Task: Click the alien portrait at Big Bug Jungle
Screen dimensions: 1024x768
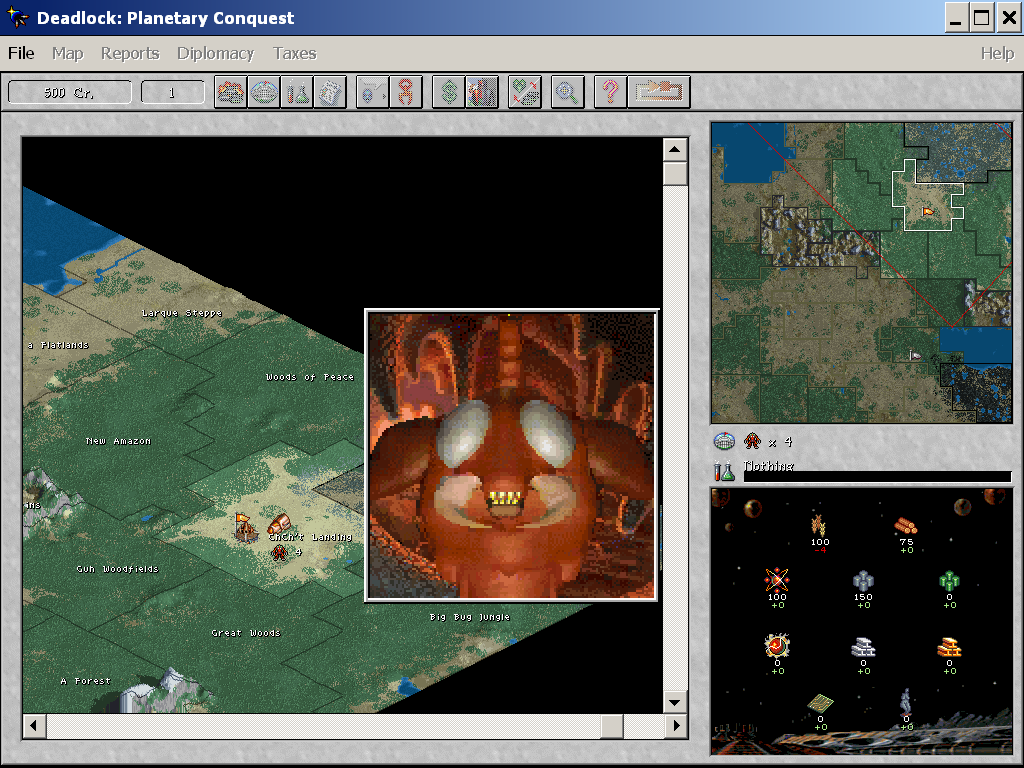Action: click(x=510, y=455)
